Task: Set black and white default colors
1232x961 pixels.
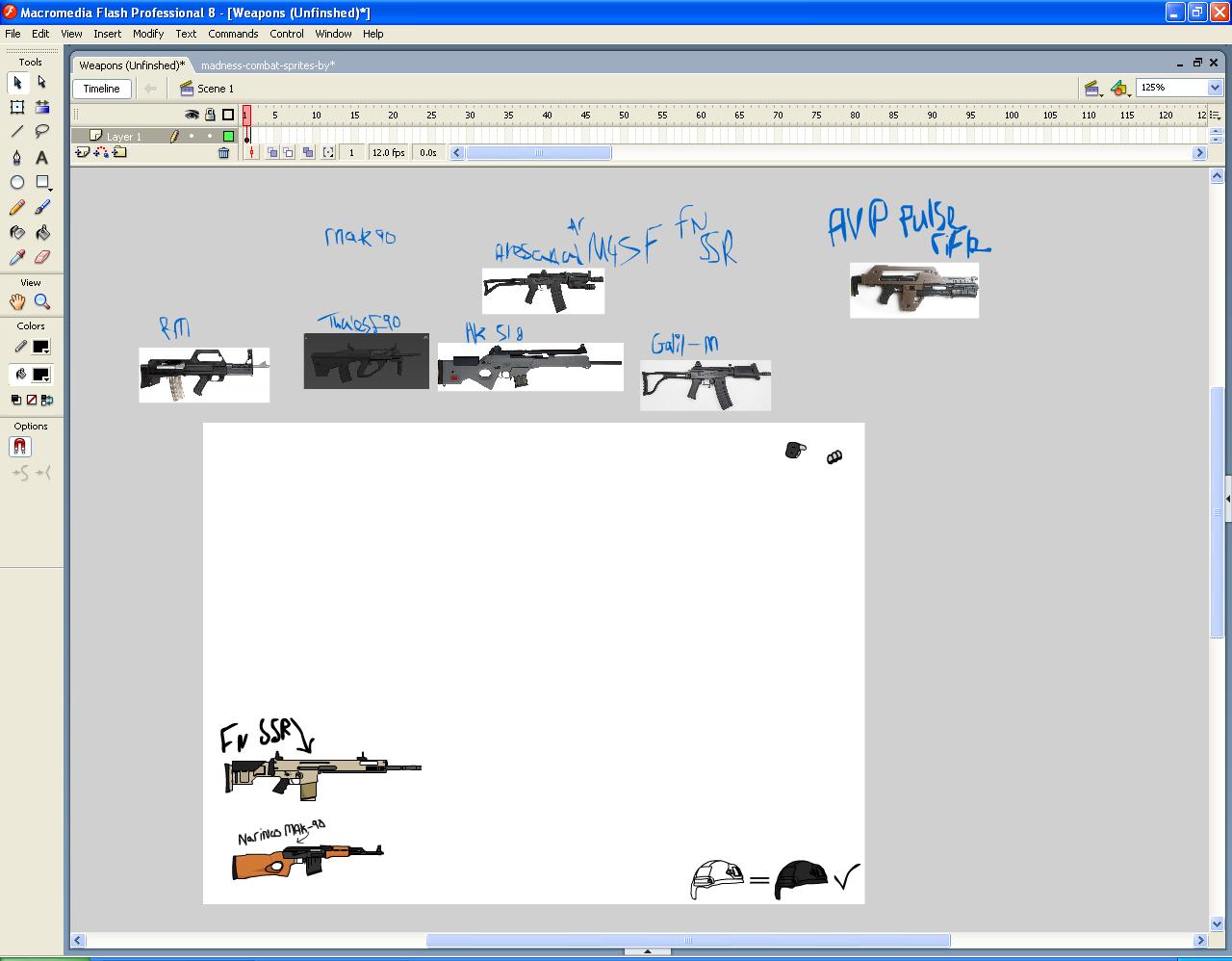Action: point(16,400)
